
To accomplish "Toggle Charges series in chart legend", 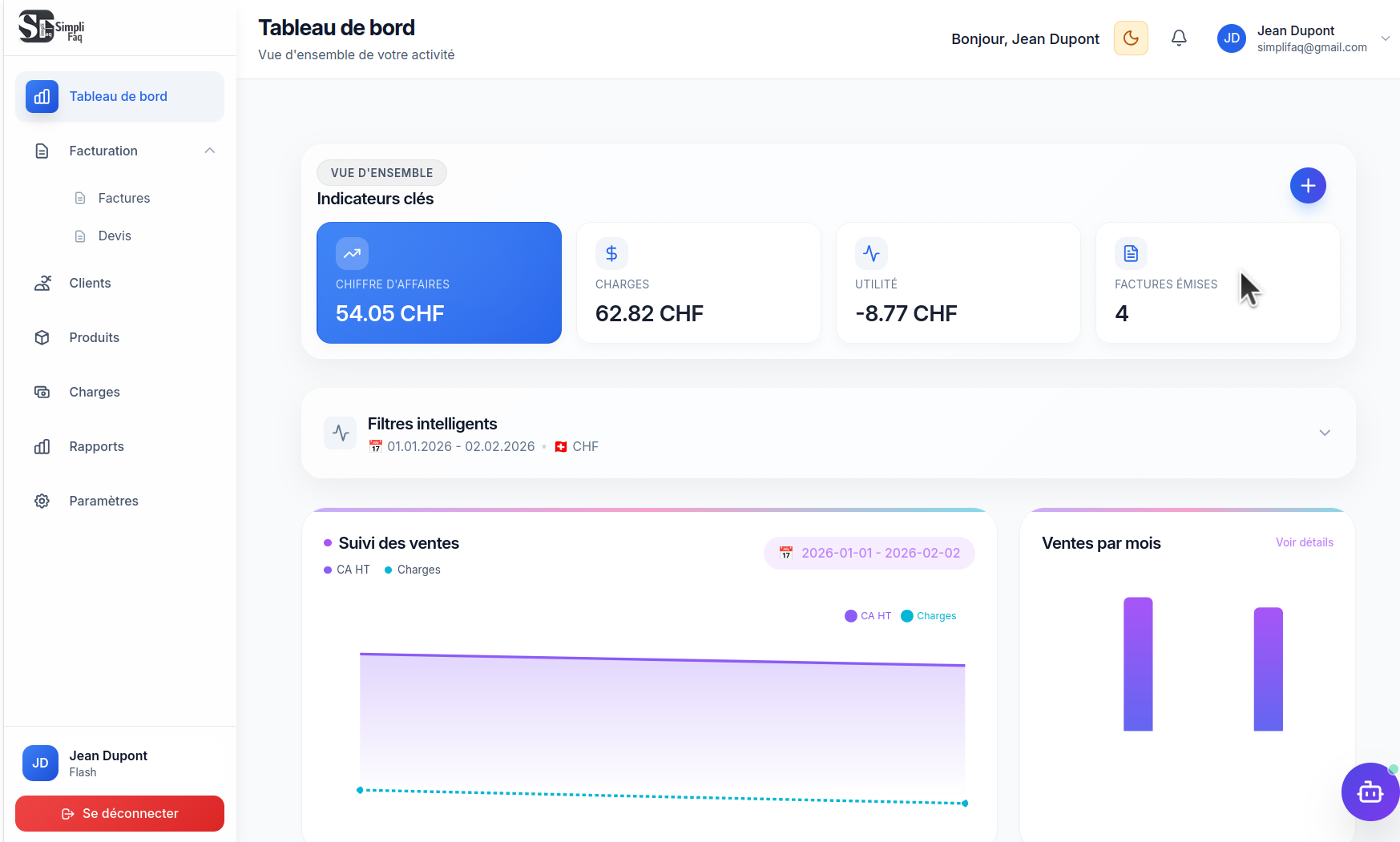I will pyautogui.click(x=929, y=616).
